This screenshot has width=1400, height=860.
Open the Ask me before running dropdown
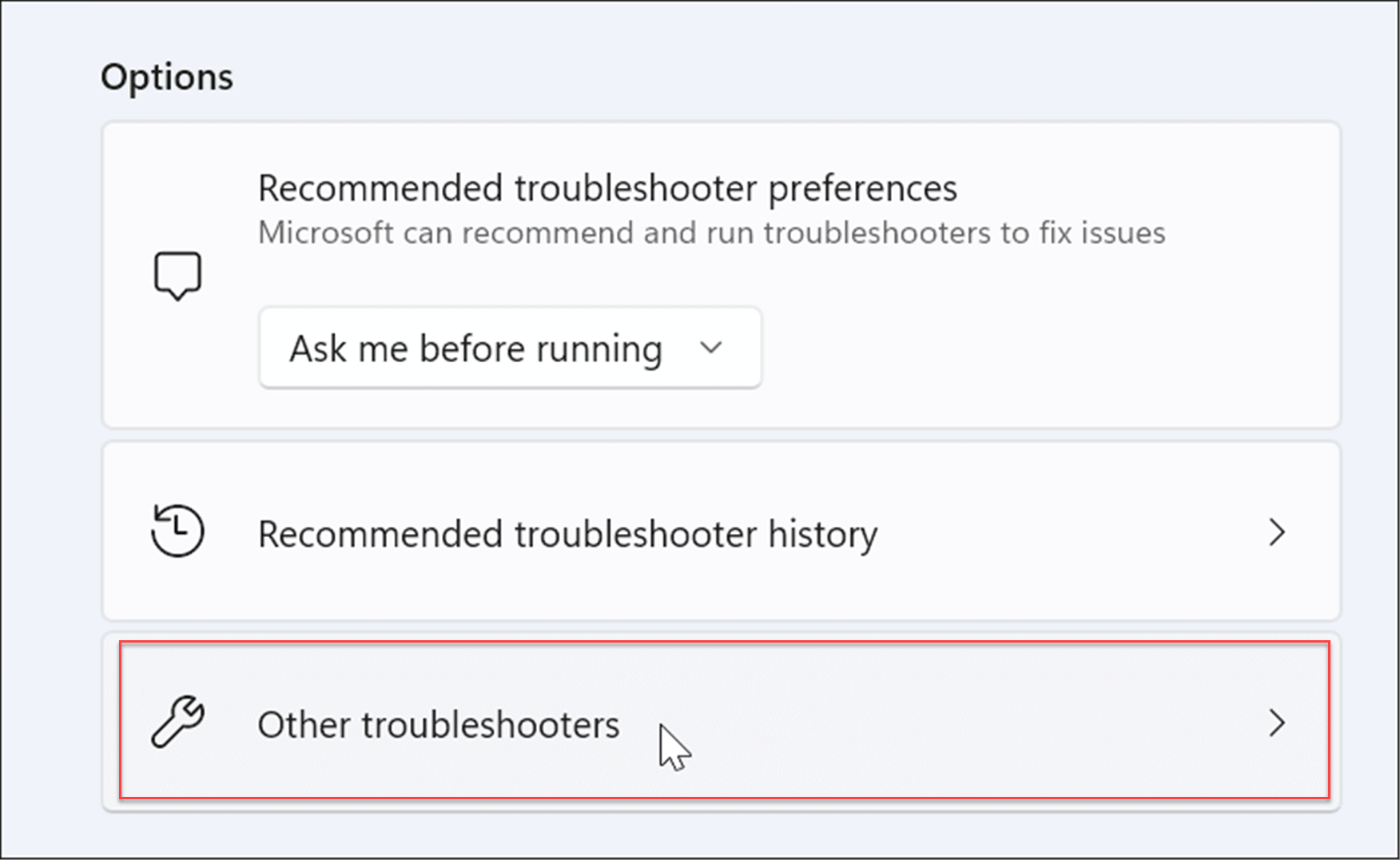click(510, 348)
